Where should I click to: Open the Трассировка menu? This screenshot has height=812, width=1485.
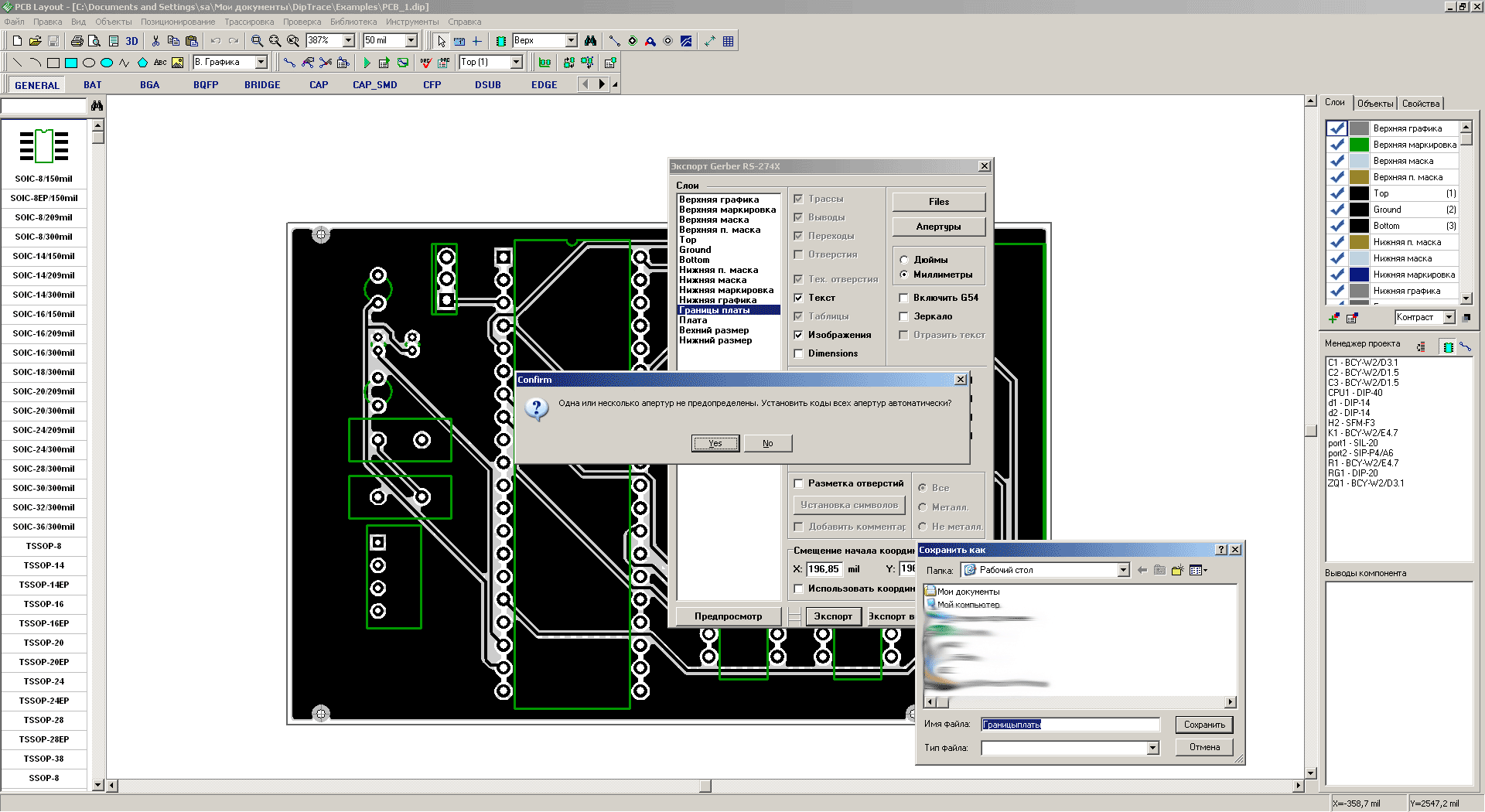pos(249,22)
